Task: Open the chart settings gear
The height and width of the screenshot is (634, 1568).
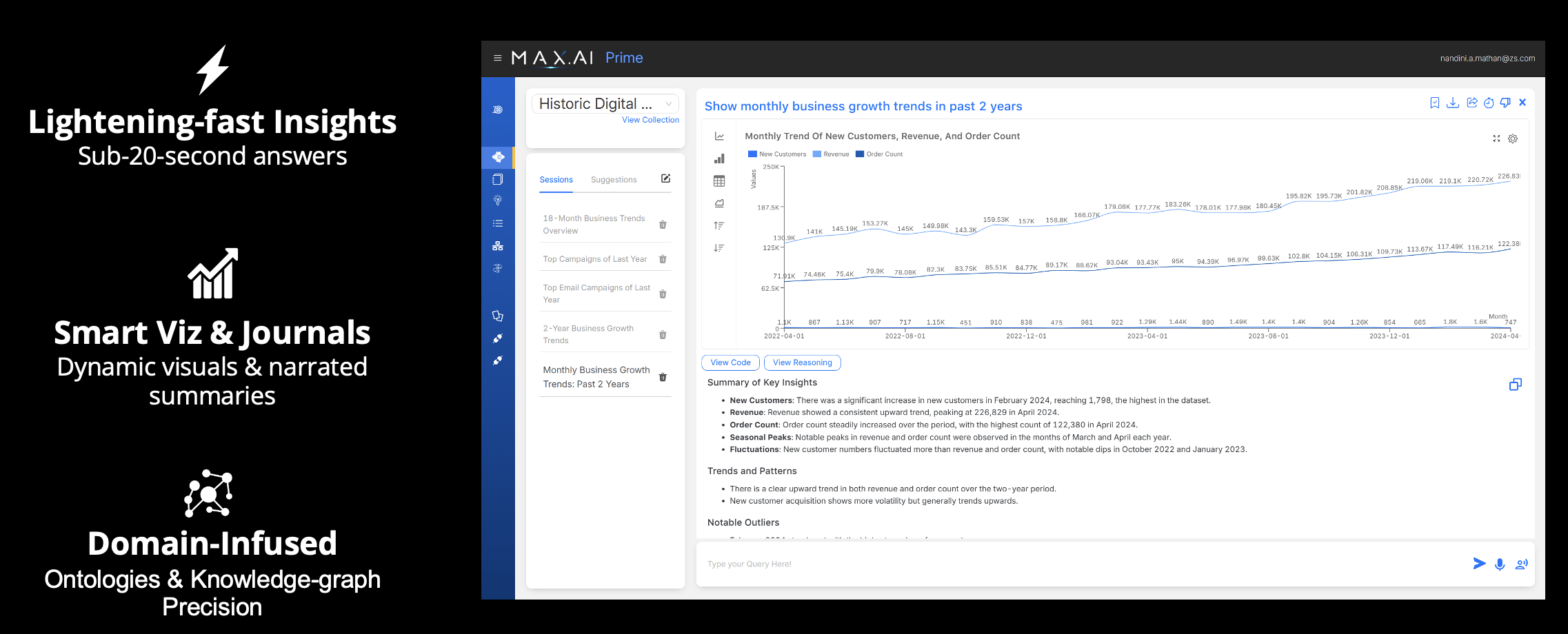Action: pyautogui.click(x=1513, y=139)
